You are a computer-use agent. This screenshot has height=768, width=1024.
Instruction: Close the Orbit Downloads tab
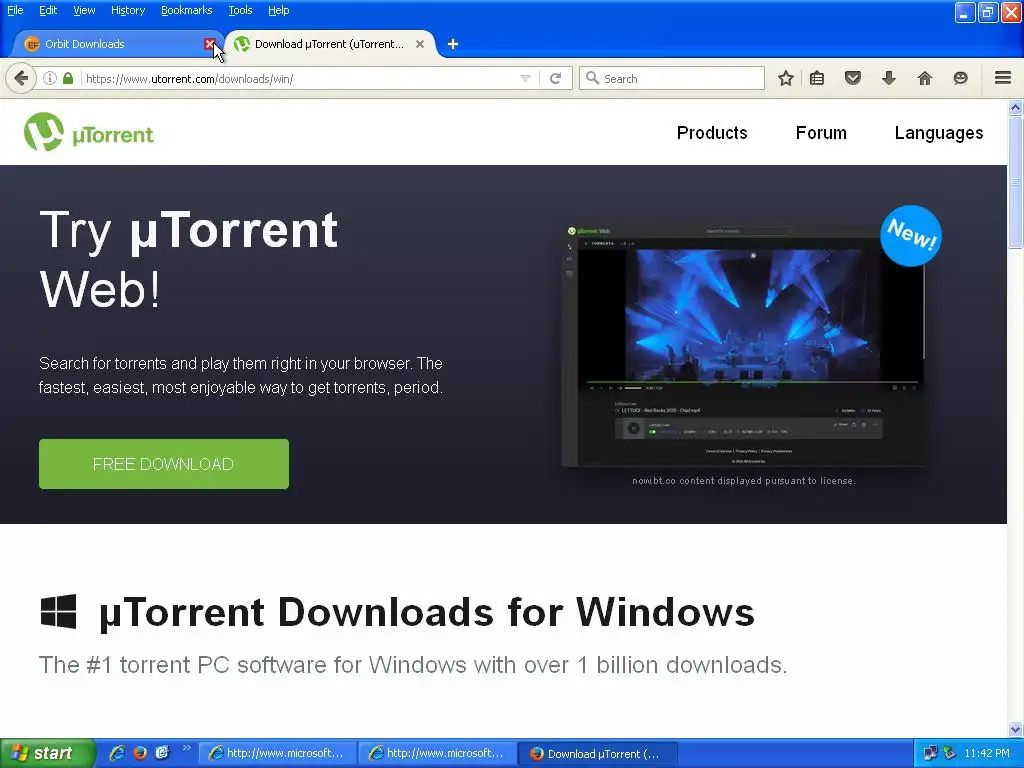pos(210,44)
